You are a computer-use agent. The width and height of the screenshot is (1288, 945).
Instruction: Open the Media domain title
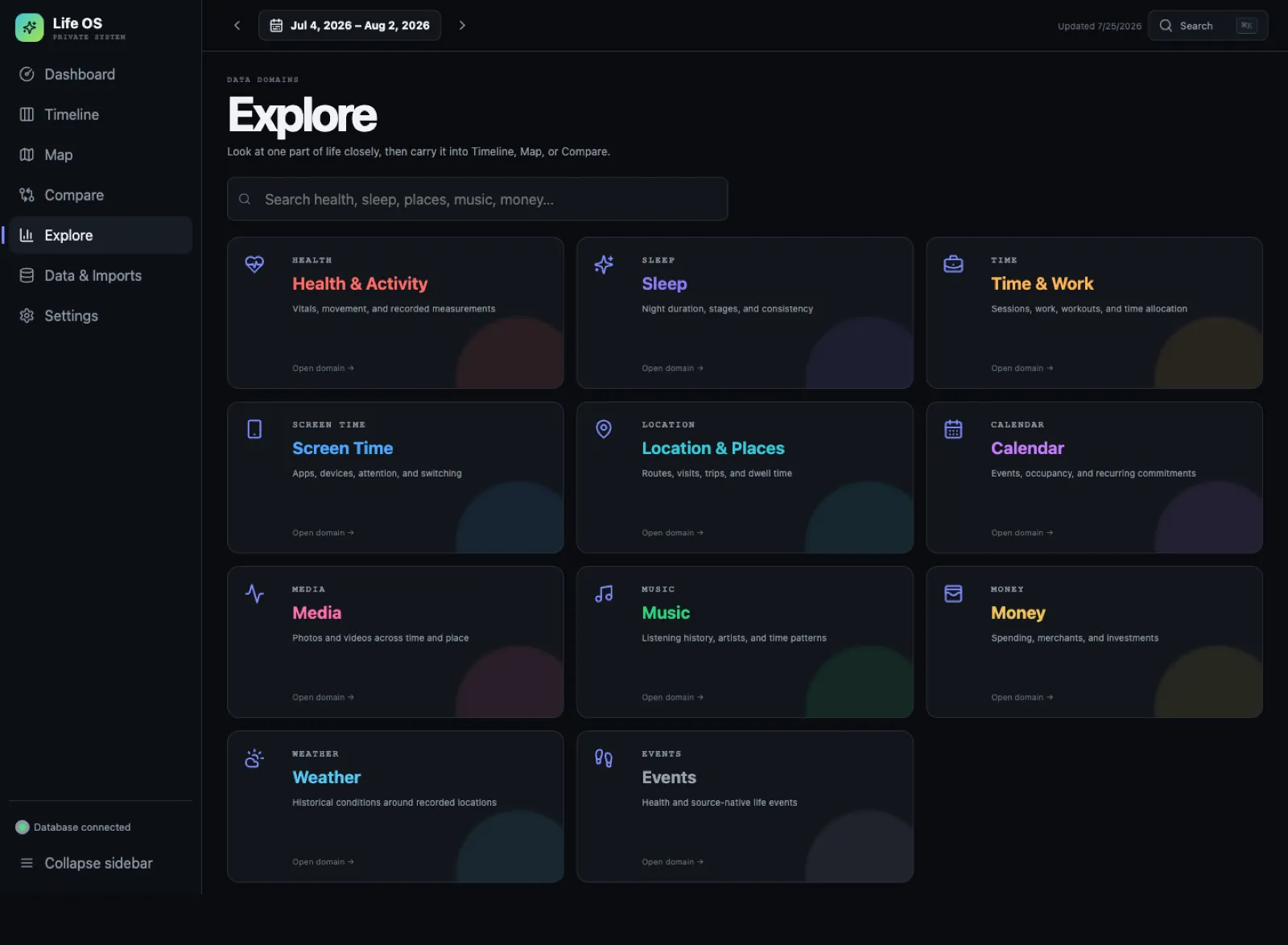pos(316,613)
